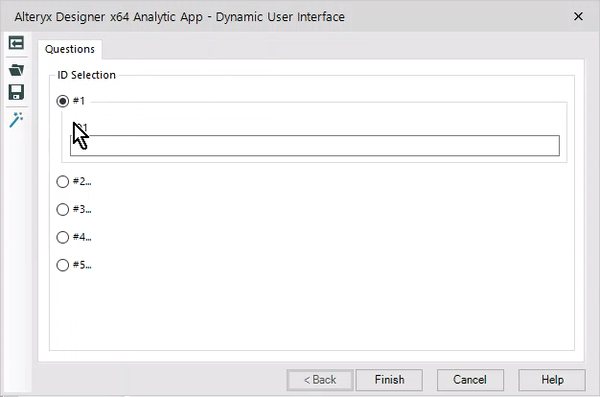Select the #2 radio button
The image size is (600, 397).
point(62,181)
